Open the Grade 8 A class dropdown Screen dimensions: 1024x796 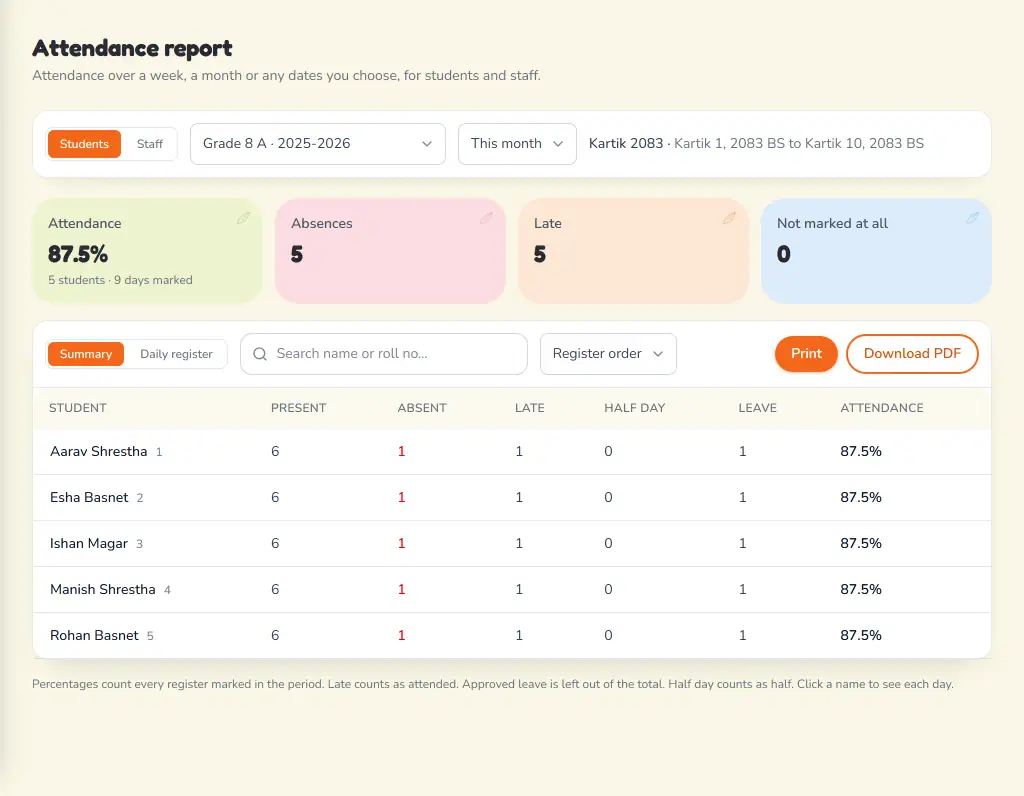tap(317, 144)
